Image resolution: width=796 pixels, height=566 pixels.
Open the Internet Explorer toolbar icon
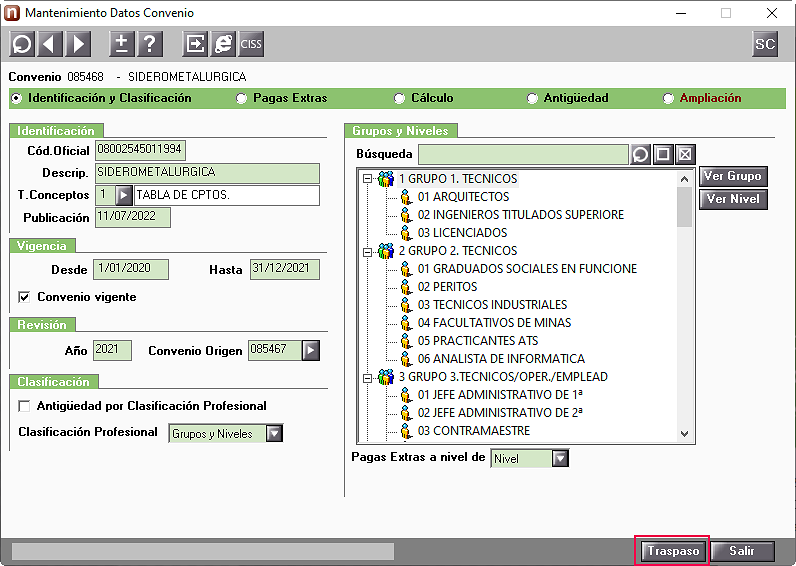[223, 44]
